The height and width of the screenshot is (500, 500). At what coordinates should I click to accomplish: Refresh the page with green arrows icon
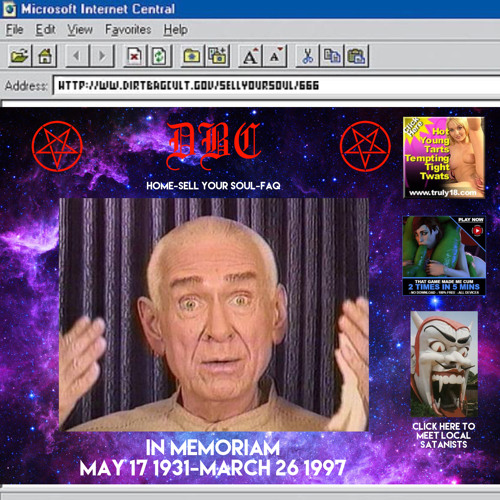click(159, 56)
